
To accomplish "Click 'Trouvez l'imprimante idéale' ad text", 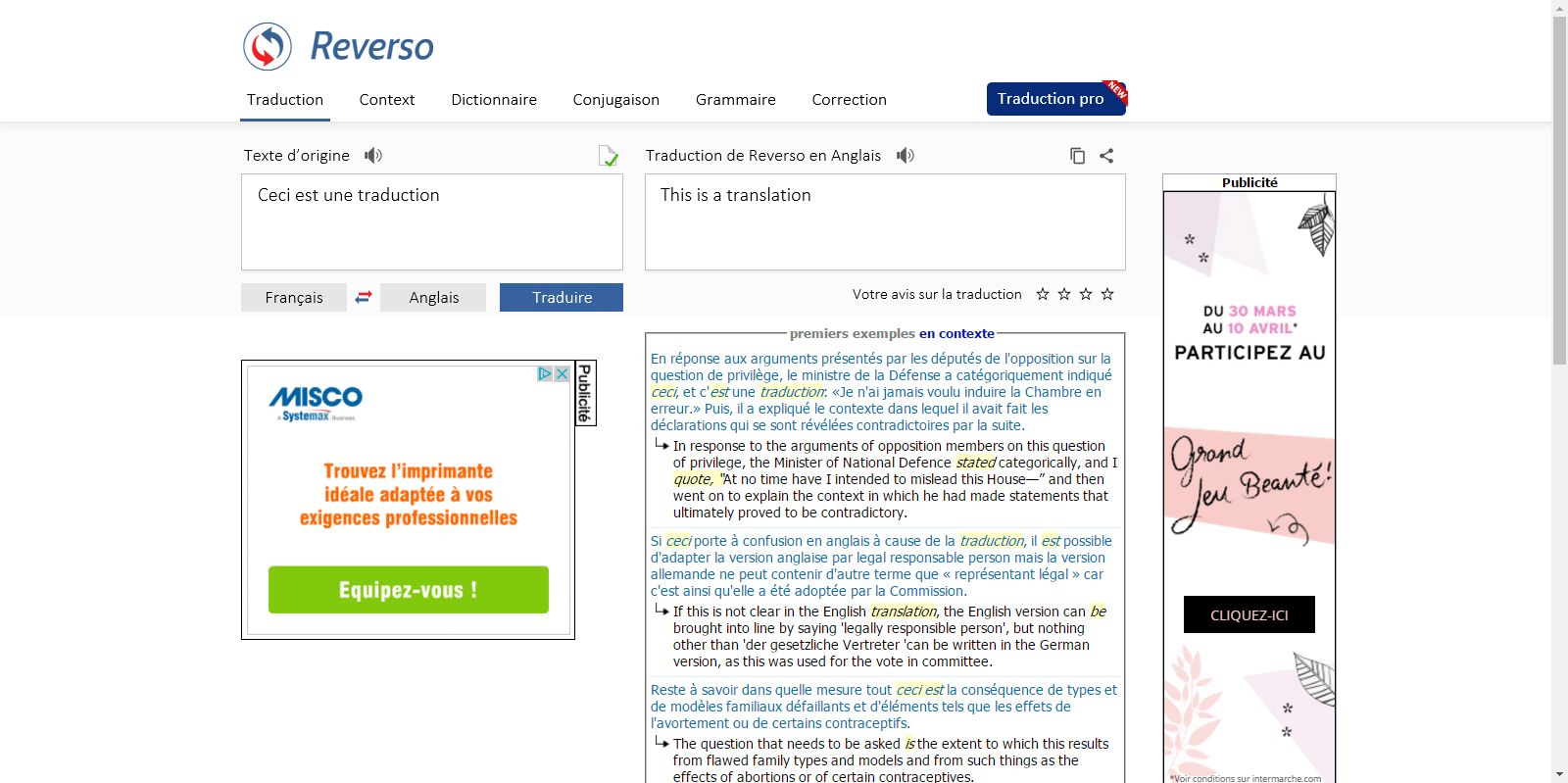I will [x=409, y=495].
